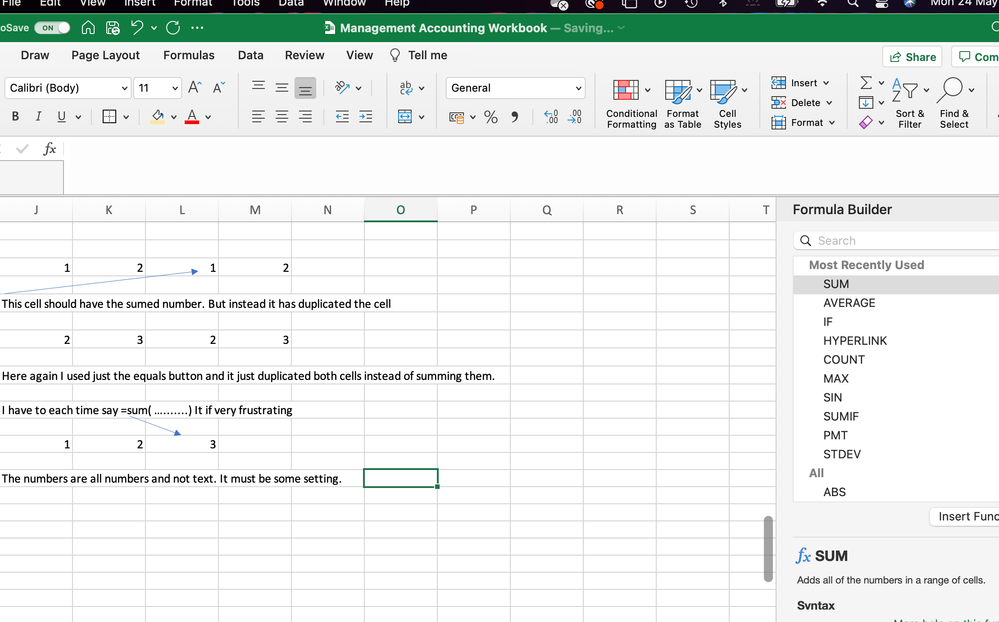The width and height of the screenshot is (999, 622).
Task: Increase decimal places
Action: (551, 117)
